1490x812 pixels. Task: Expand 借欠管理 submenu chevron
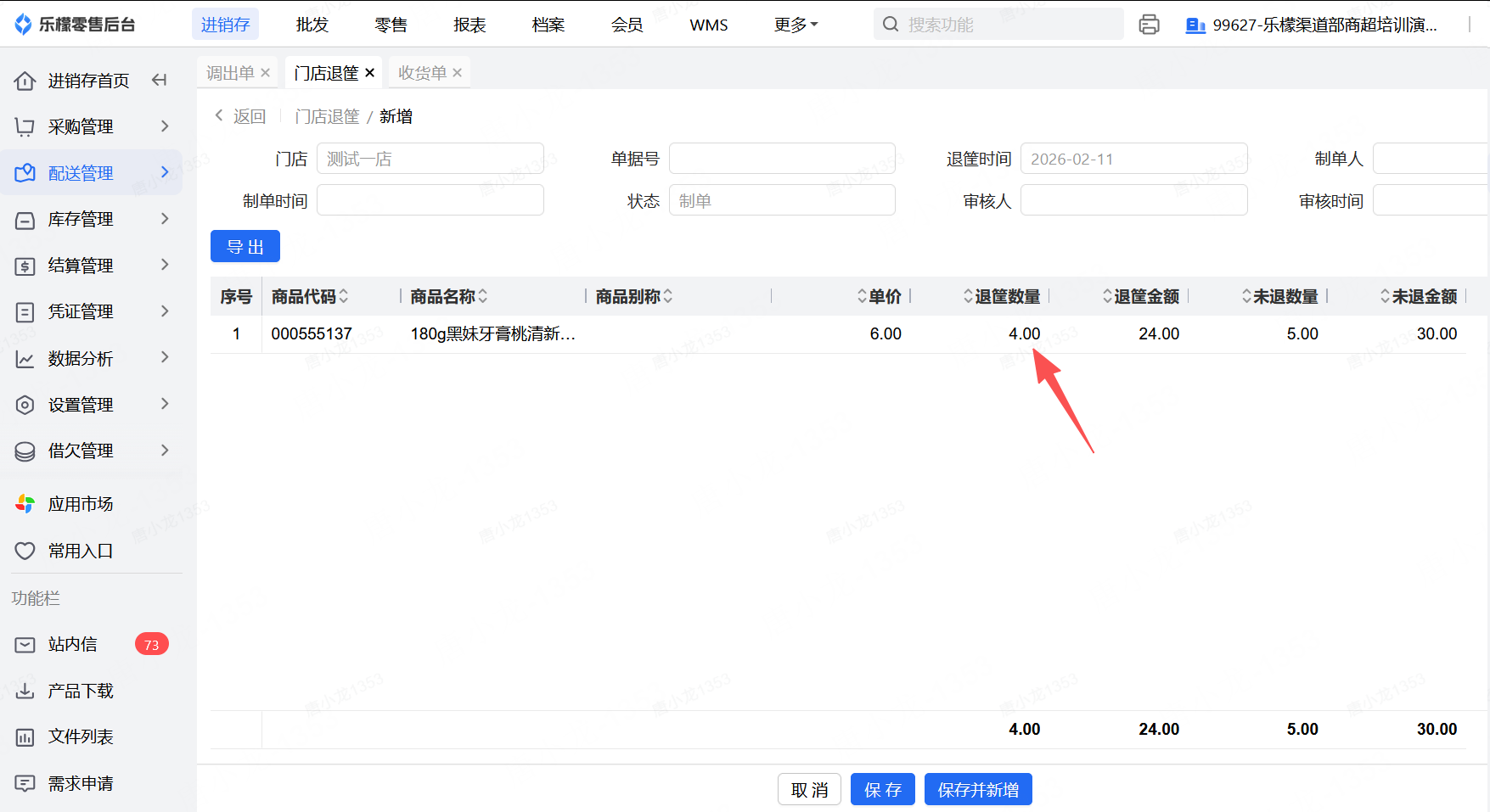(x=165, y=450)
